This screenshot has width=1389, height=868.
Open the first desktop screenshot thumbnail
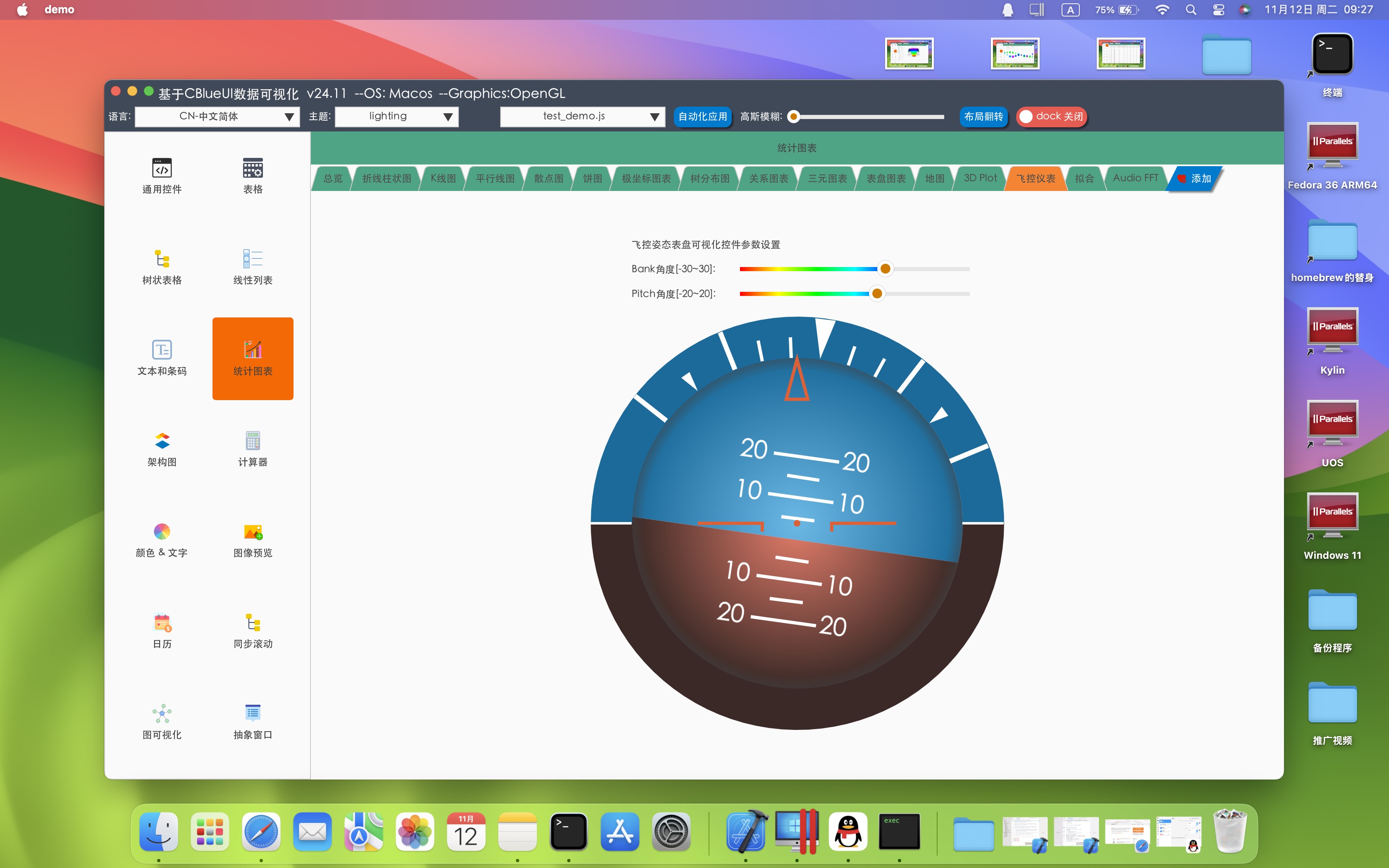909,54
